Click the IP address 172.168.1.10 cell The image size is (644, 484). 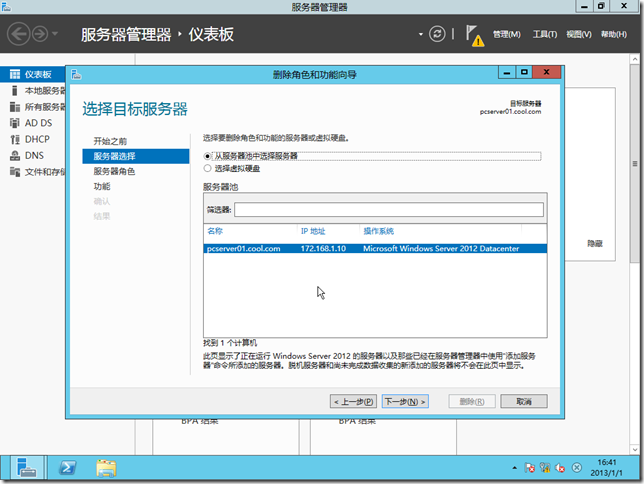[323, 249]
